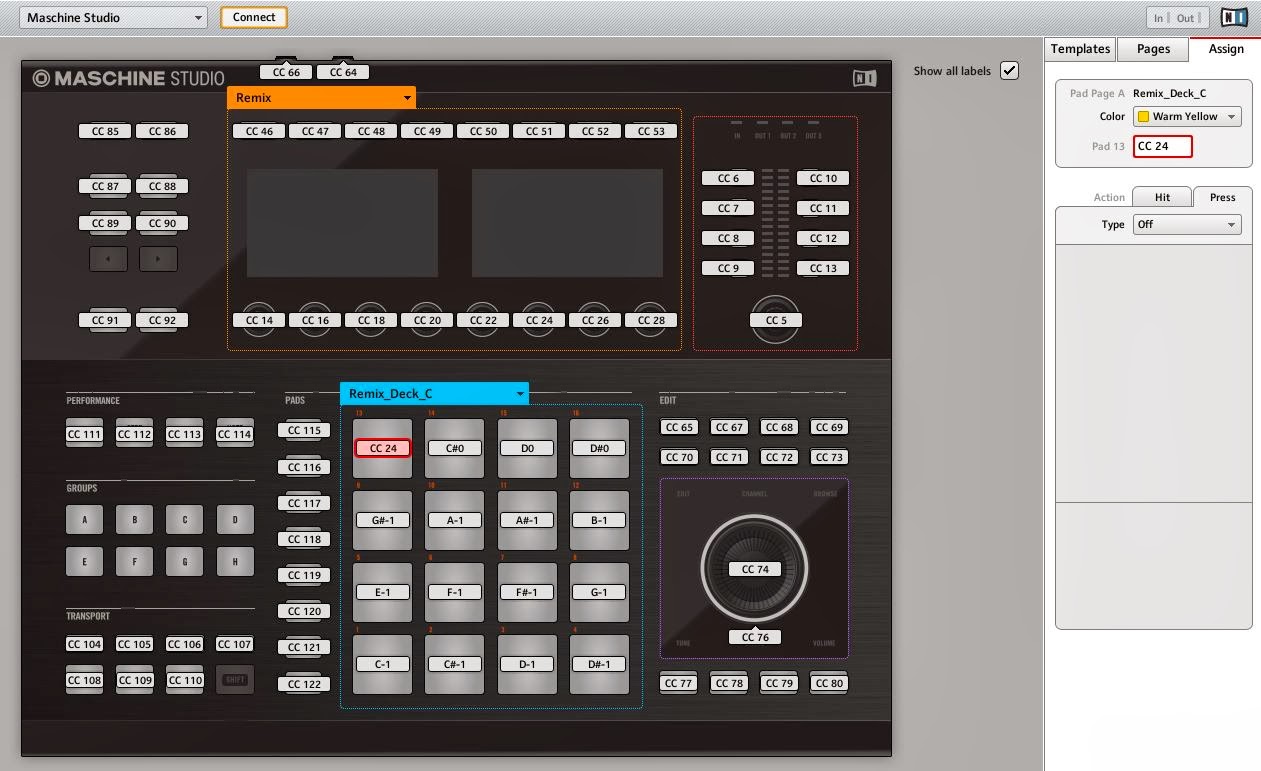Click the right arrow page button
This screenshot has width=1261, height=771.
tap(158, 258)
